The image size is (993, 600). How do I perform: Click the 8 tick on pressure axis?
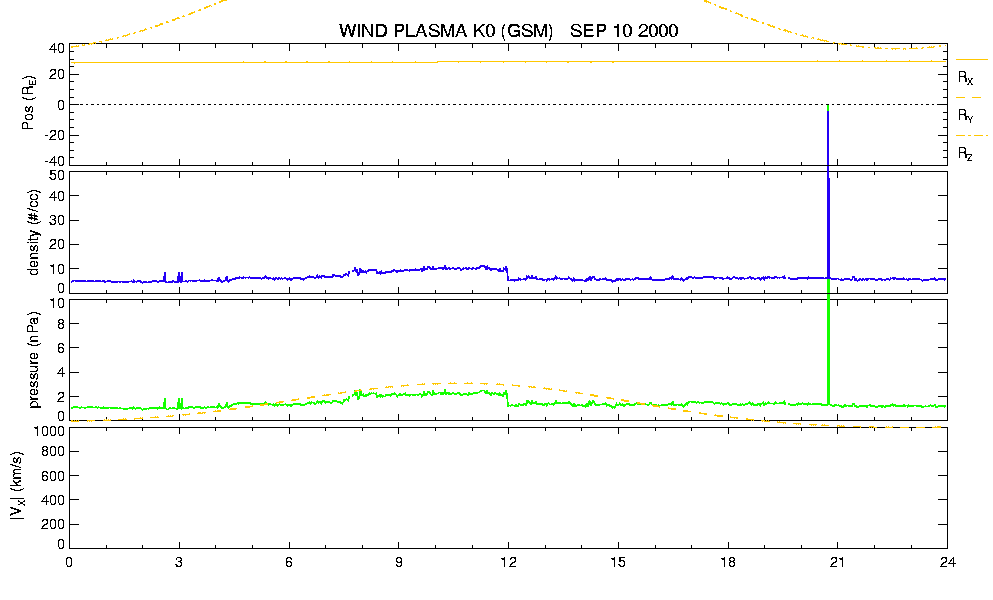point(61,324)
